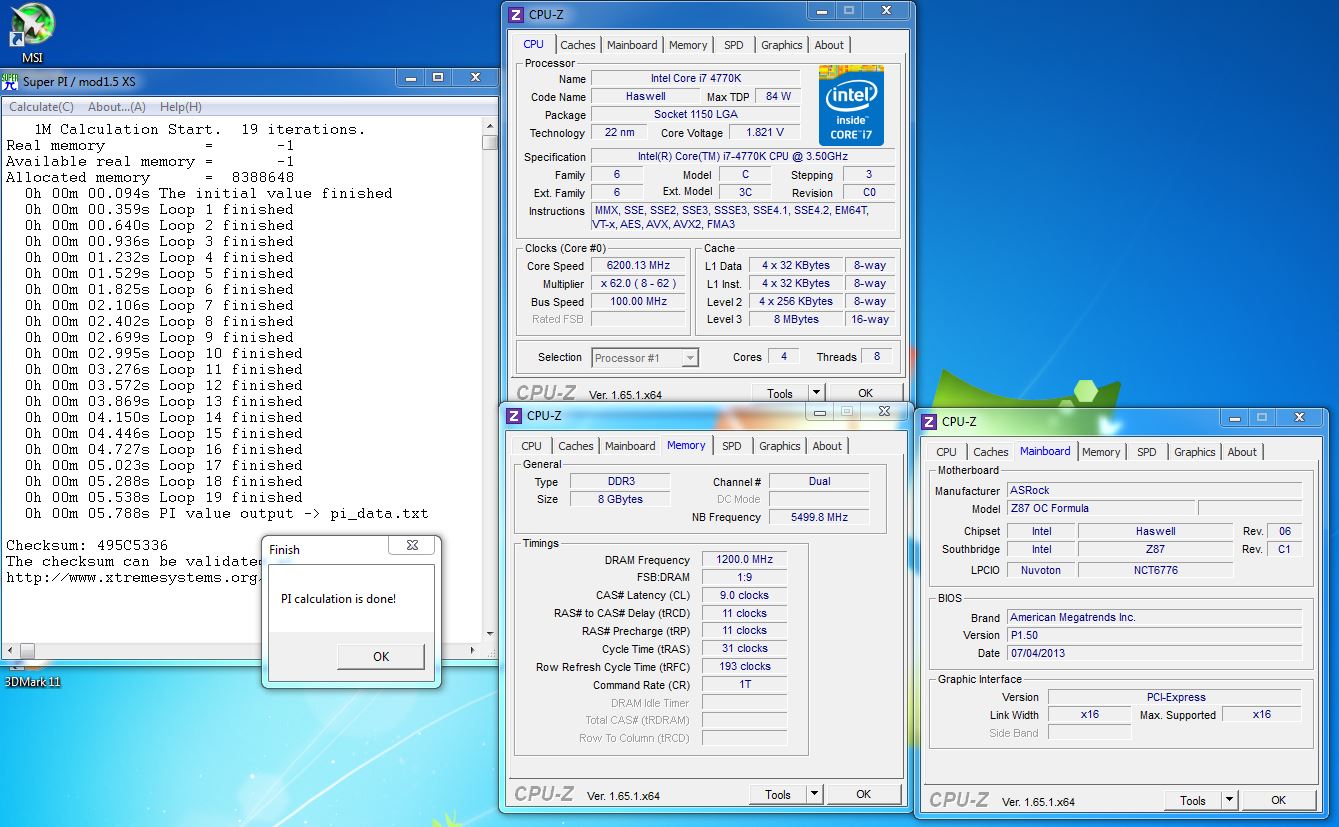Click the DRAM Frequency 1200.0 MHz field
The height and width of the screenshot is (827, 1339).
(745, 560)
